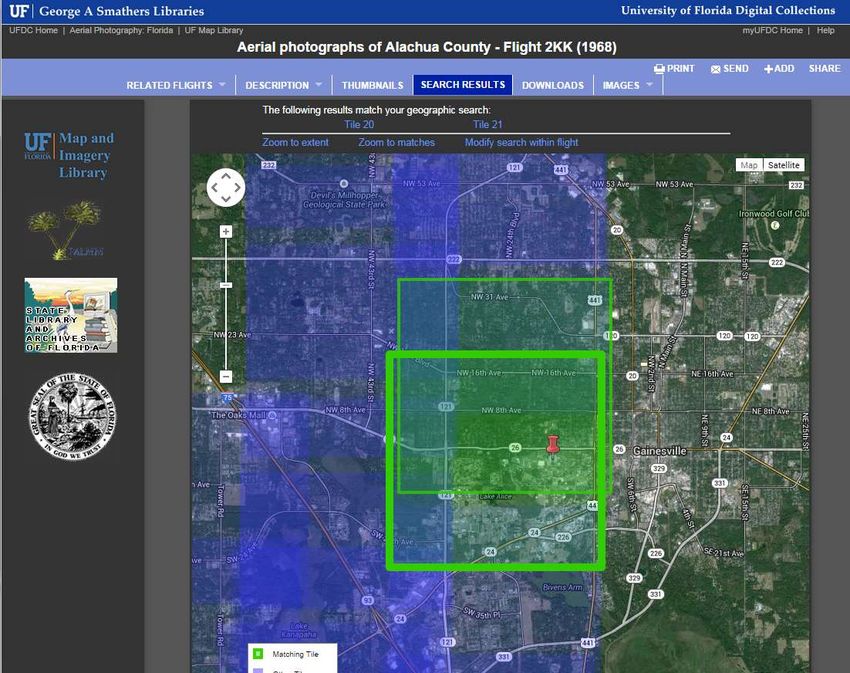Open the Tile 21 result link
850x673 pixels.
(487, 124)
